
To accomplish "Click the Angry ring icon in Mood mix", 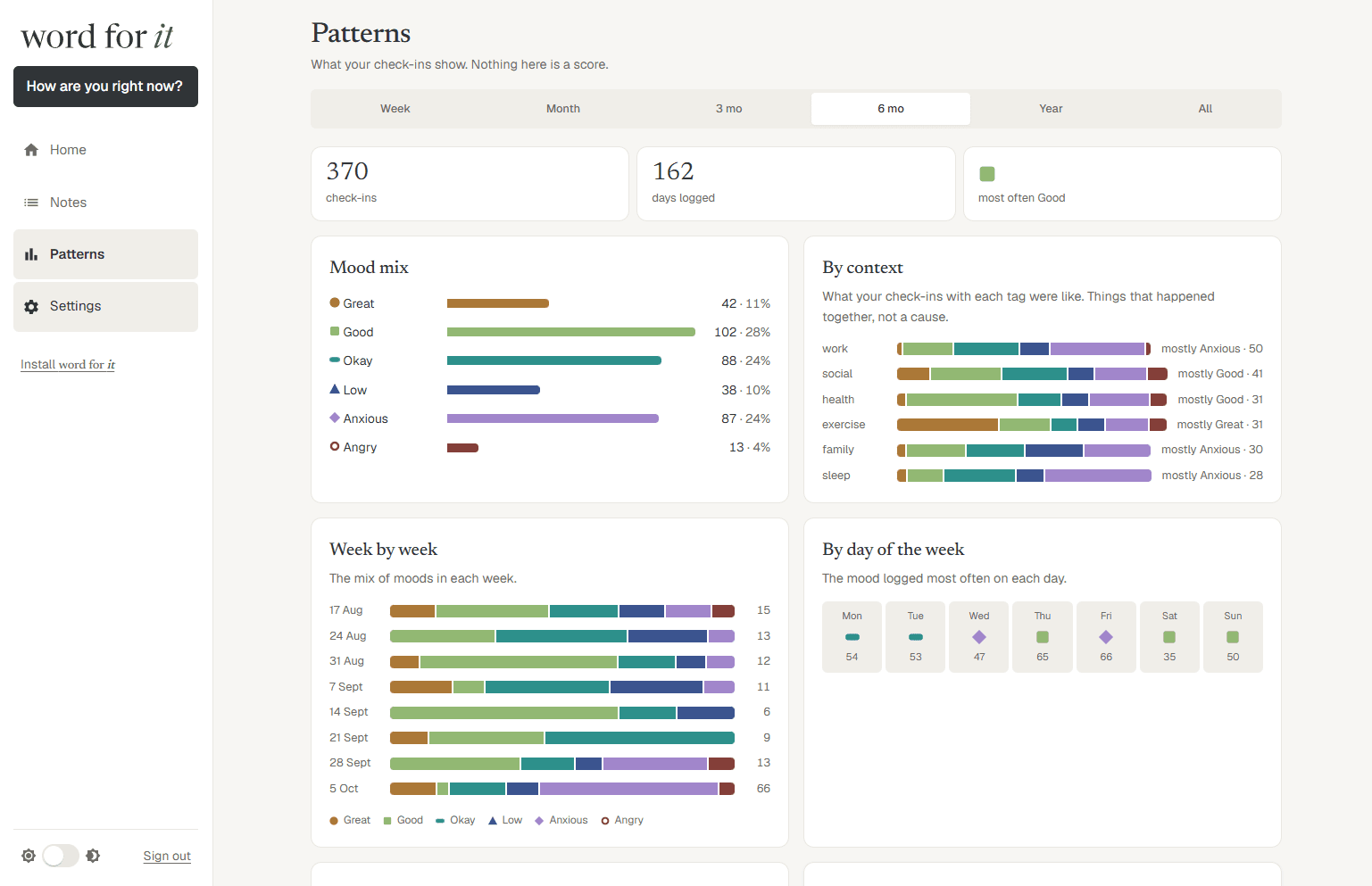I will pyautogui.click(x=335, y=446).
